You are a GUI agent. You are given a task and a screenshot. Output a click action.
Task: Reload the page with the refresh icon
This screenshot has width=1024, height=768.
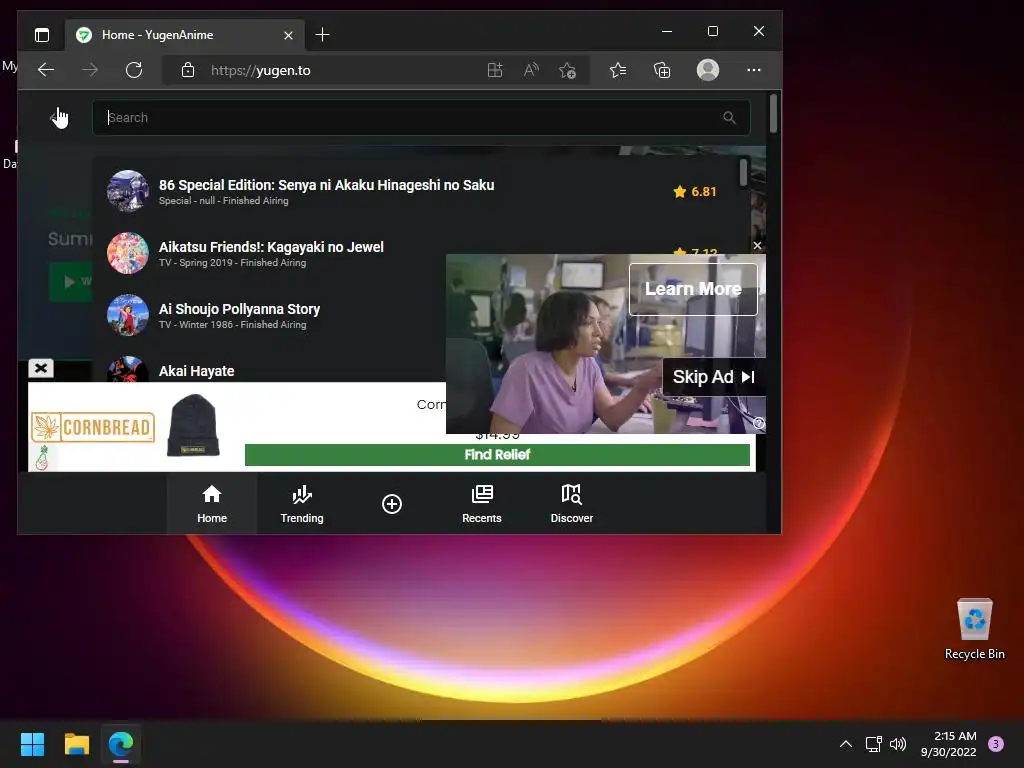coord(134,70)
